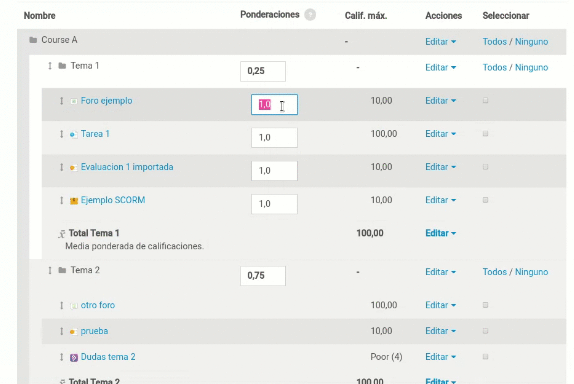Viewport: 574px width, 384px height.
Task: Click the chat icon next to Dudas tema 2
Action: coord(74,357)
